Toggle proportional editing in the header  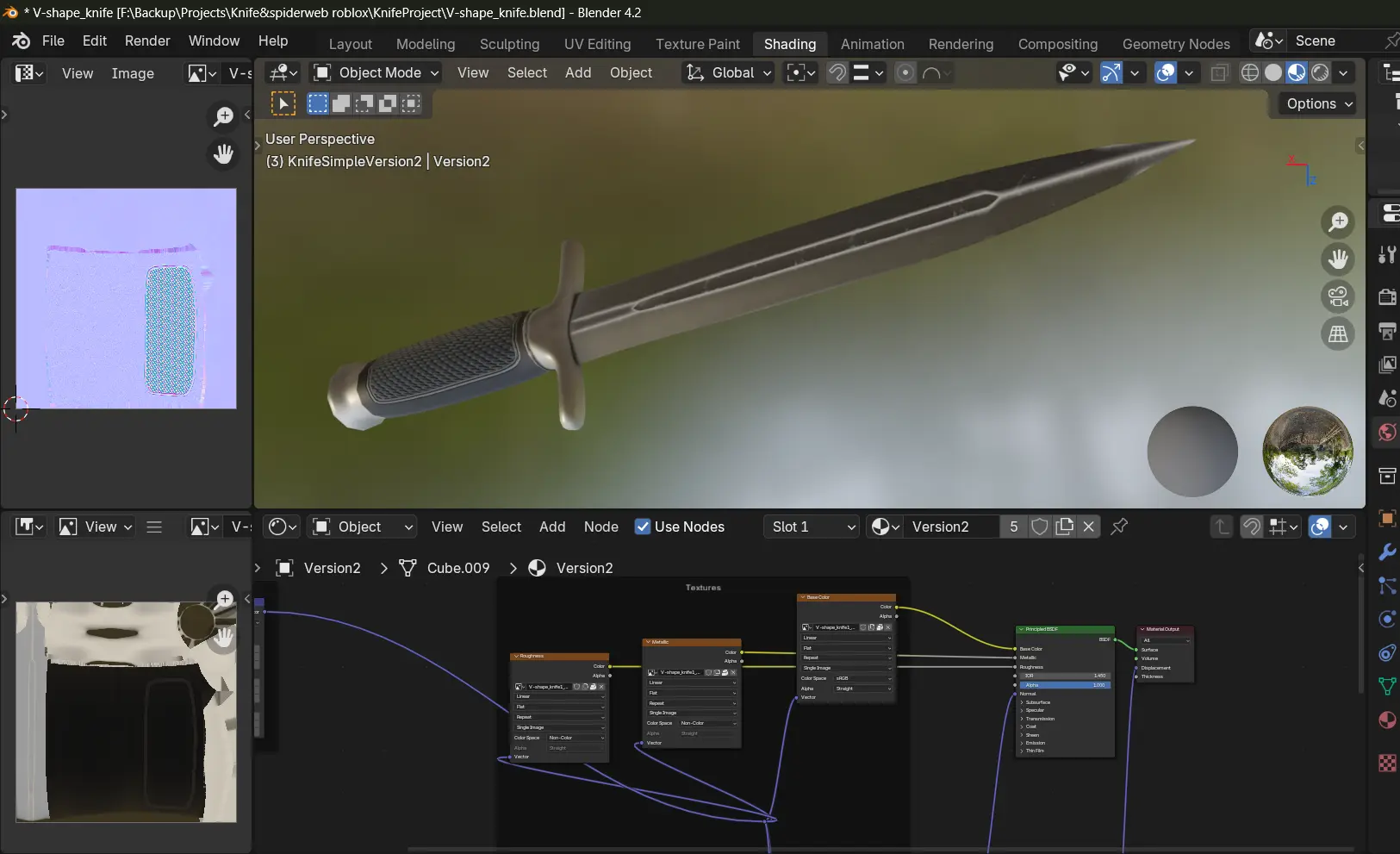905,73
